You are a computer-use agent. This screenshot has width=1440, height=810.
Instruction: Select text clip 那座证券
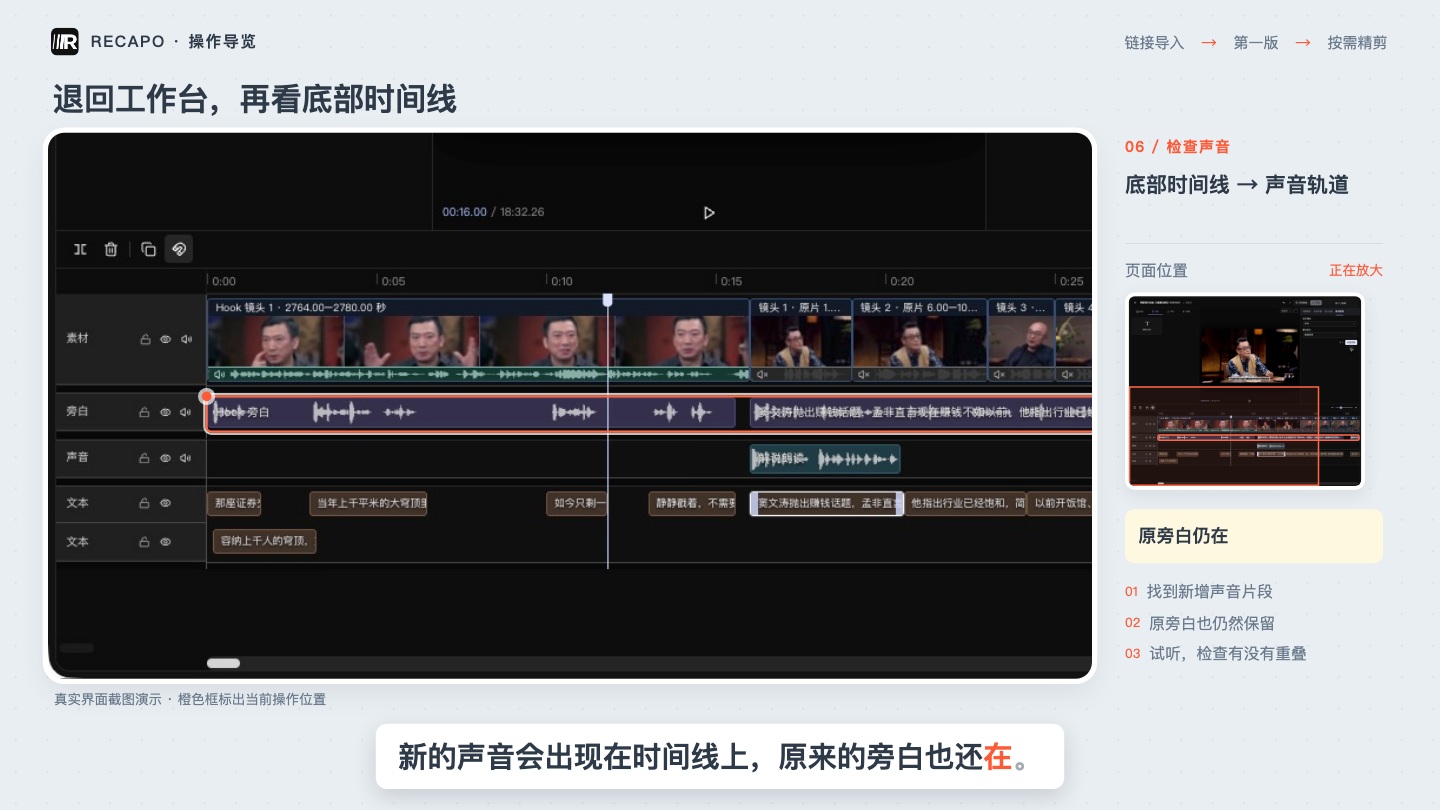pyautogui.click(x=234, y=503)
